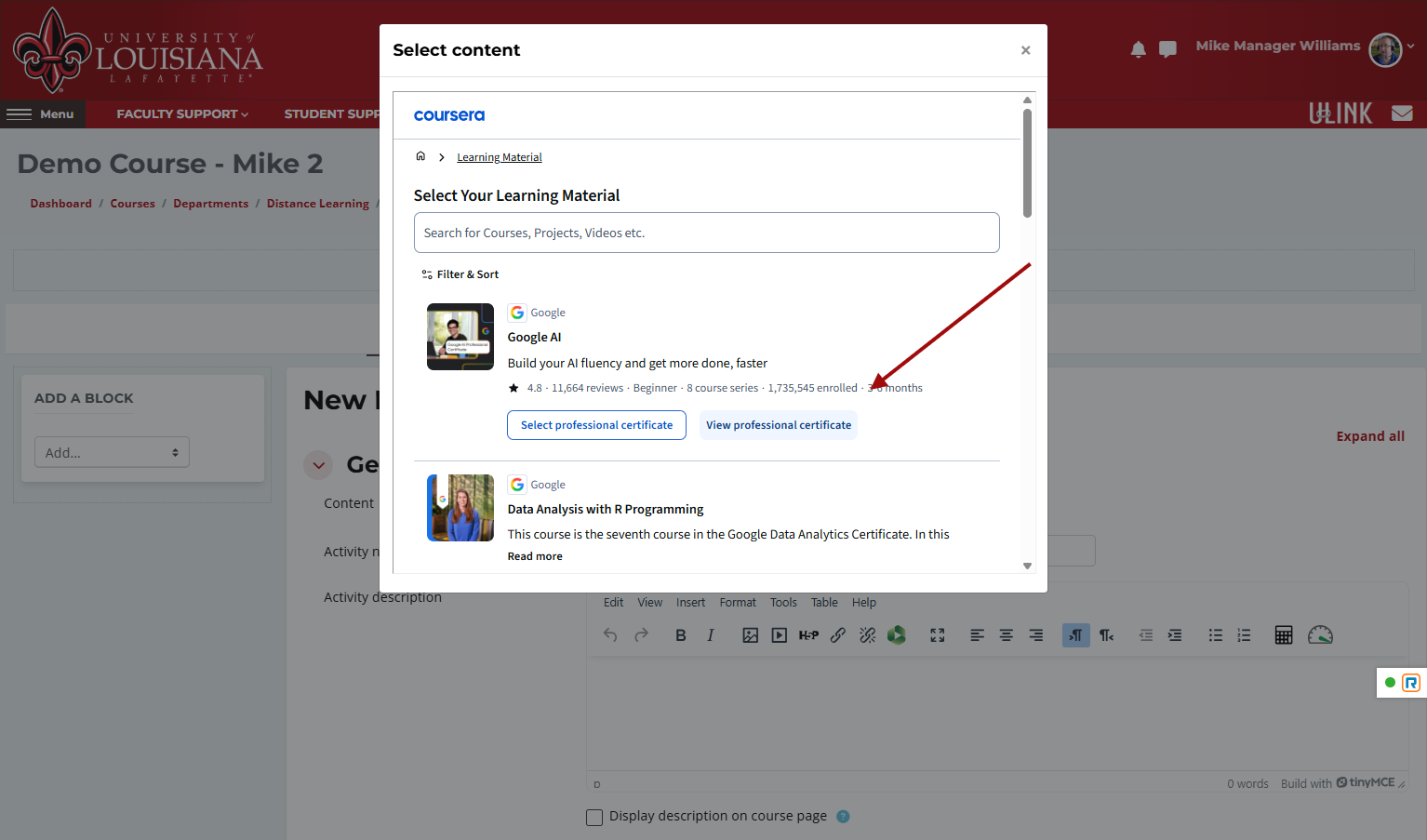
Task: Toggle editor fullscreen mode
Action: point(938,635)
